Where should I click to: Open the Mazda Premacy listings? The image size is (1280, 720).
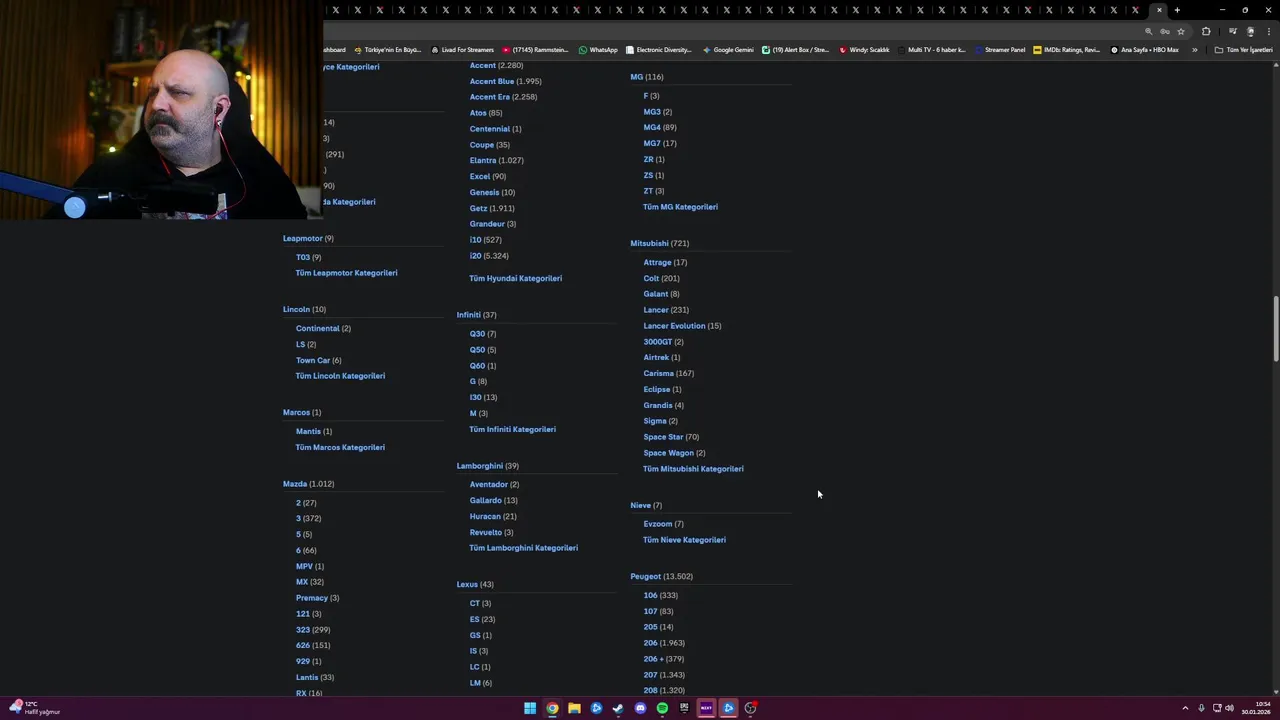[x=312, y=598]
